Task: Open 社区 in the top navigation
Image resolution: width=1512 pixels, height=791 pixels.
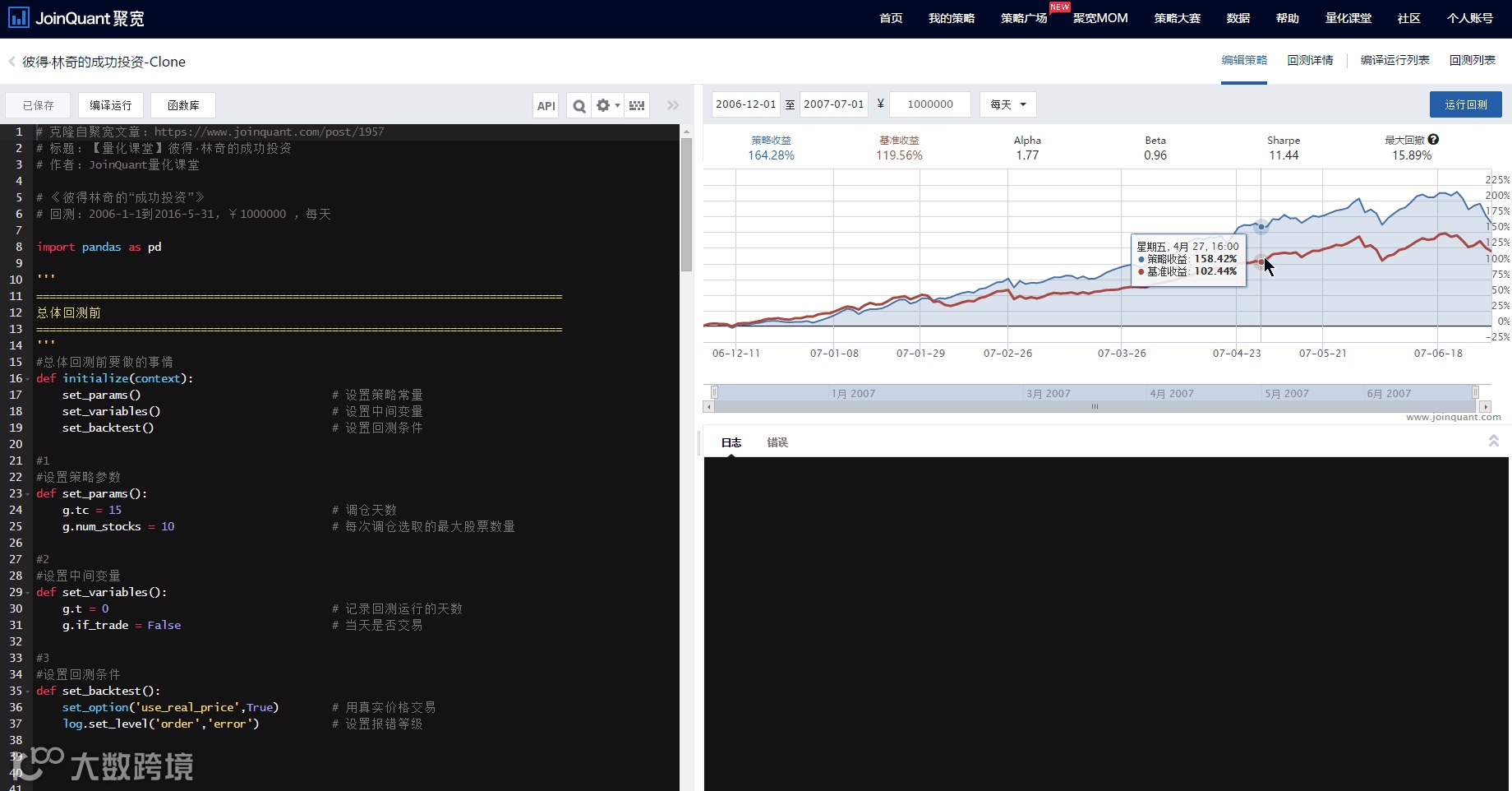Action: click(1409, 18)
